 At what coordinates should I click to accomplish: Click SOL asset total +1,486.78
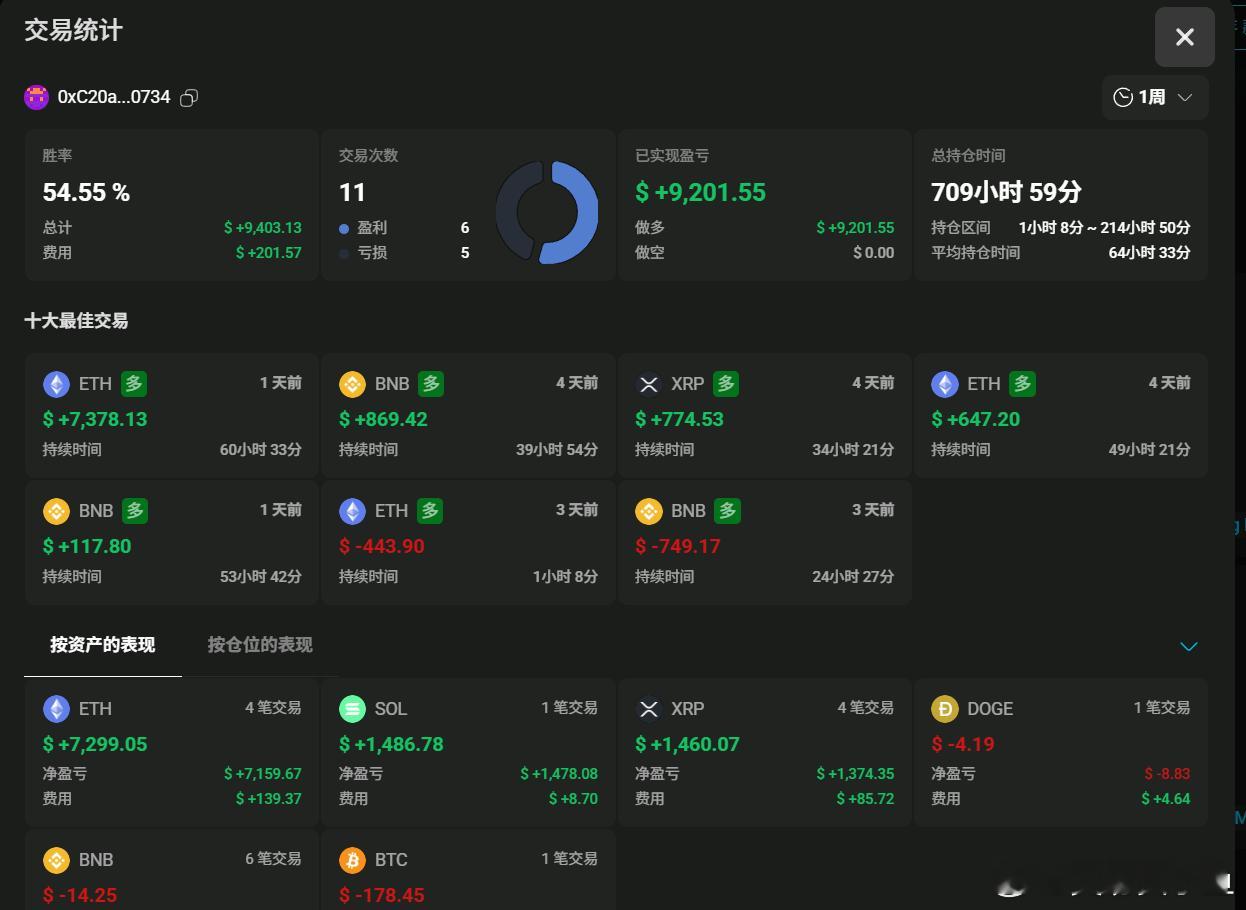click(x=391, y=744)
